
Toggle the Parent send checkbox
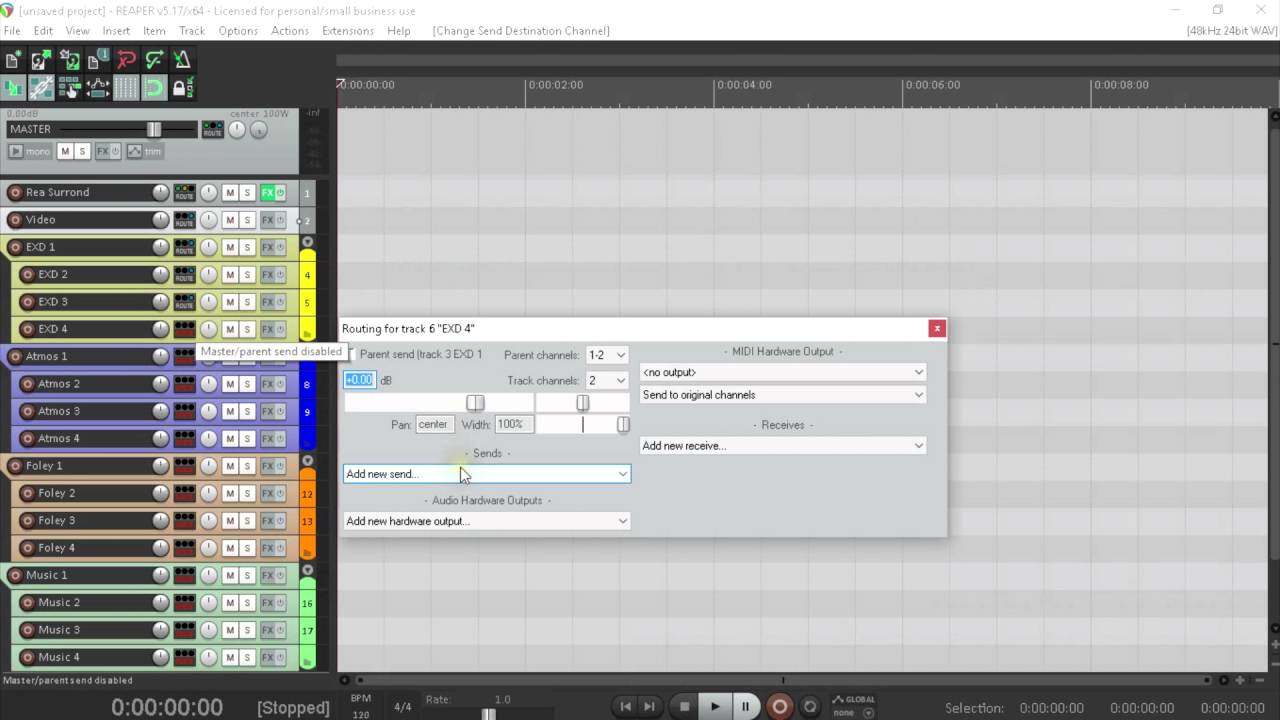coord(350,354)
